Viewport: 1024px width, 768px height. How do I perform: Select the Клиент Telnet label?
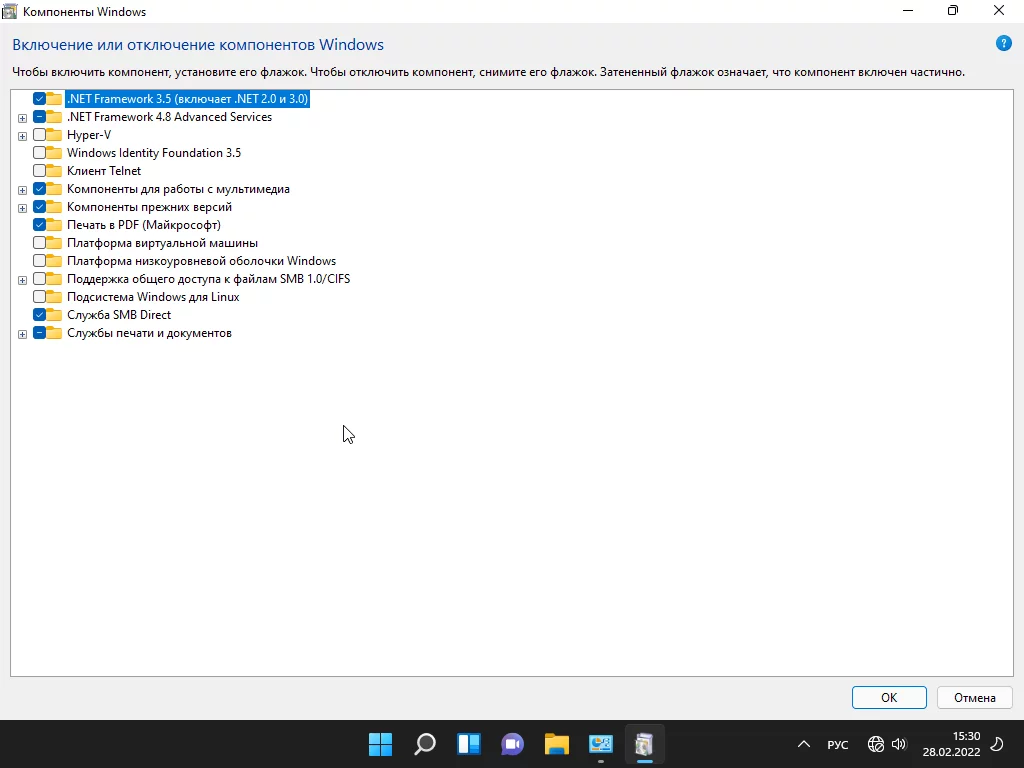104,170
